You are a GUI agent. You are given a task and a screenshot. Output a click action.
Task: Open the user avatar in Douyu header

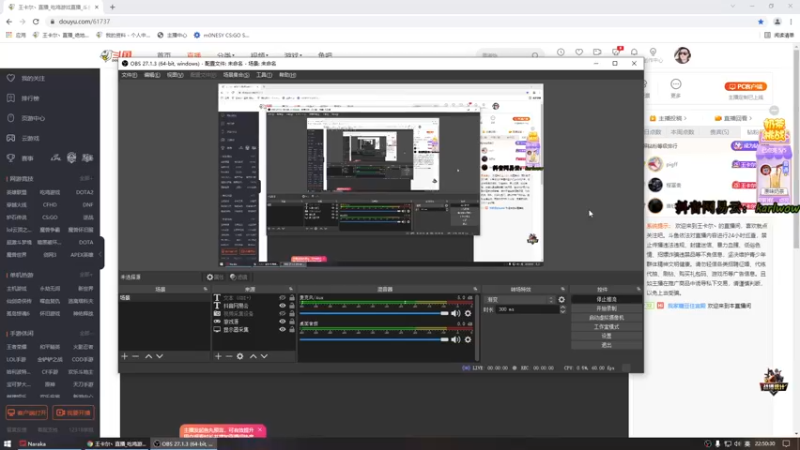coord(682,55)
